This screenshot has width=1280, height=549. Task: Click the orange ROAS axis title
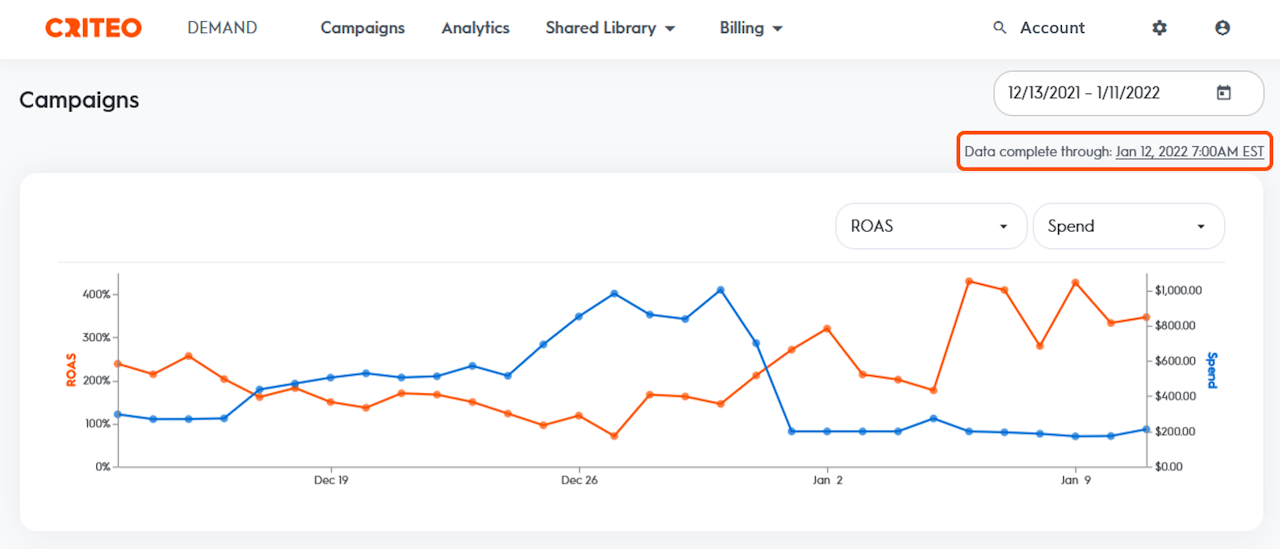72,371
